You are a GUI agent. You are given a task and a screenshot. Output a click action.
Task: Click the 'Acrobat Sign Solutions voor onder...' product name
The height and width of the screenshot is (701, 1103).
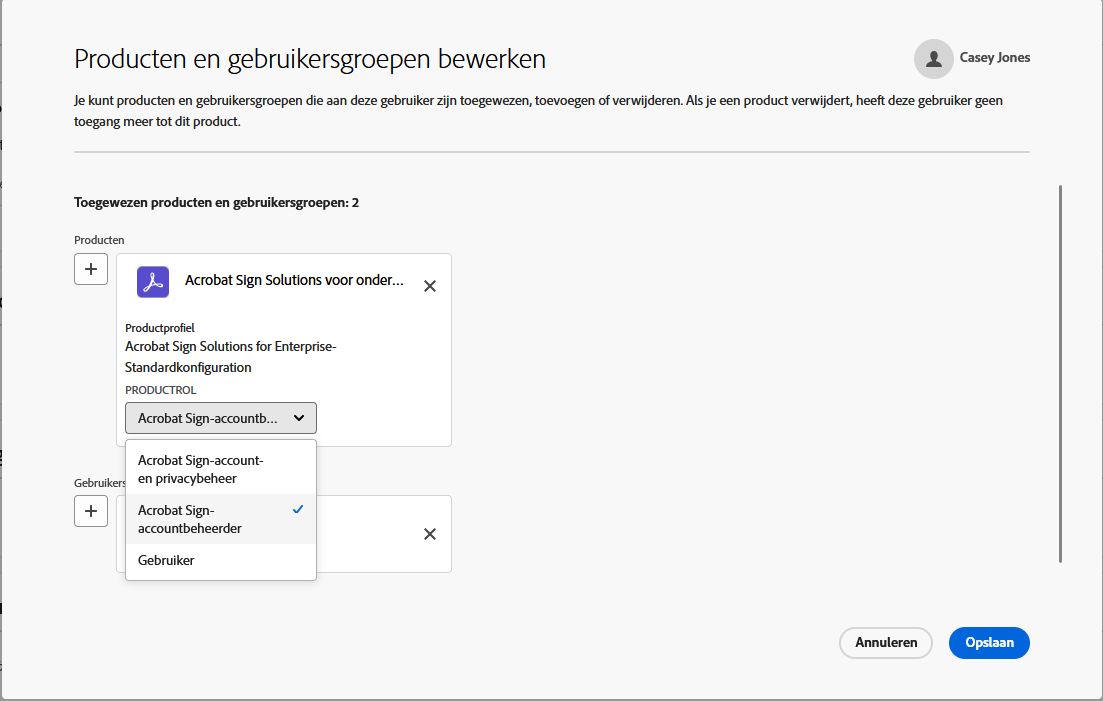[x=296, y=280]
